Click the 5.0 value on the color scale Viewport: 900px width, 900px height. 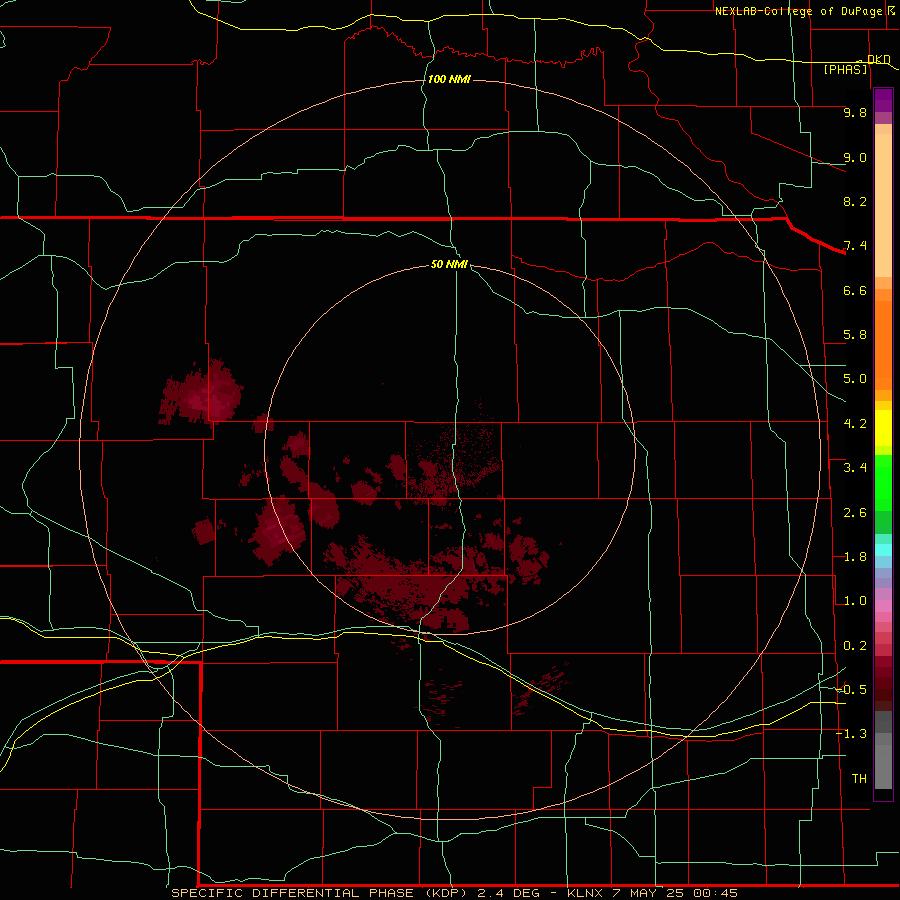coord(855,379)
